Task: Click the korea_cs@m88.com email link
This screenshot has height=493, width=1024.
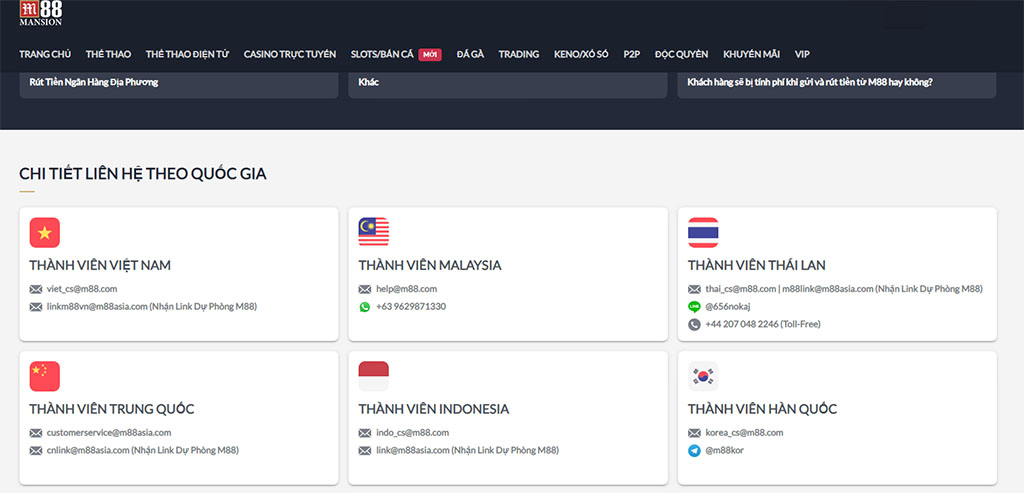Action: (x=744, y=433)
